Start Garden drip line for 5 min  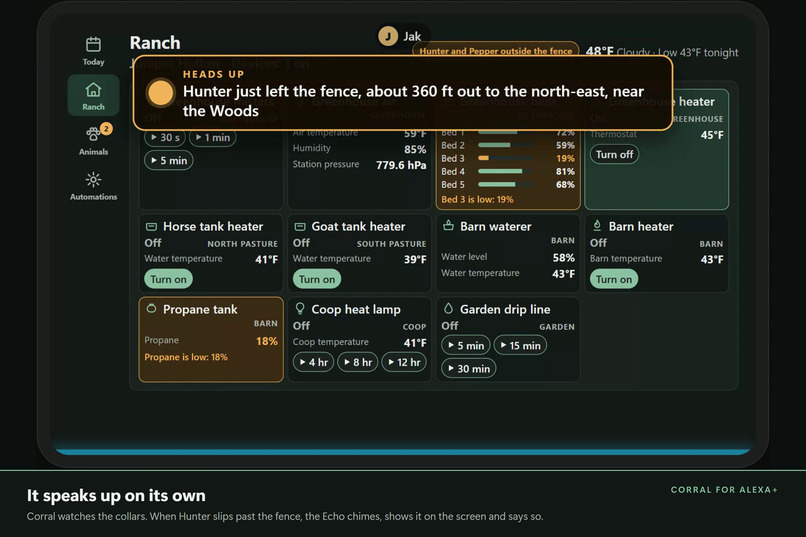[x=466, y=345]
